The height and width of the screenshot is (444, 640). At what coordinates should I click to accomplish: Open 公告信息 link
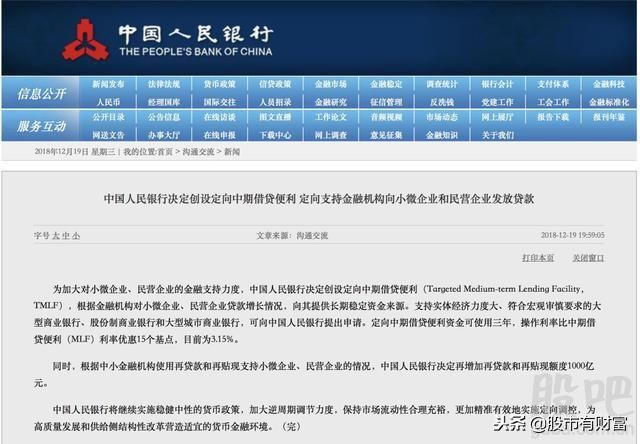coord(164,118)
